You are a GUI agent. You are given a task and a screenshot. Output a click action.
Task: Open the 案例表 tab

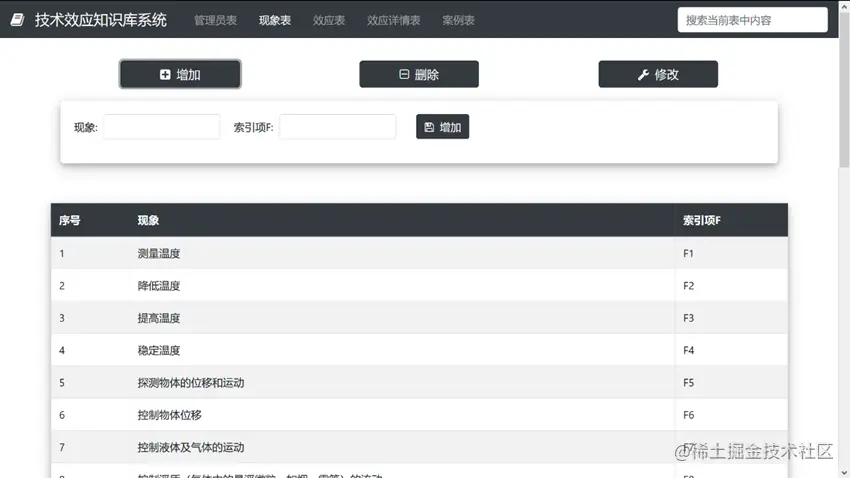(458, 20)
